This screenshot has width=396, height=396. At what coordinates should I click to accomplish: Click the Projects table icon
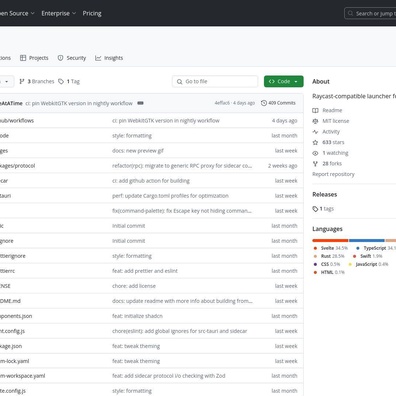click(23, 58)
